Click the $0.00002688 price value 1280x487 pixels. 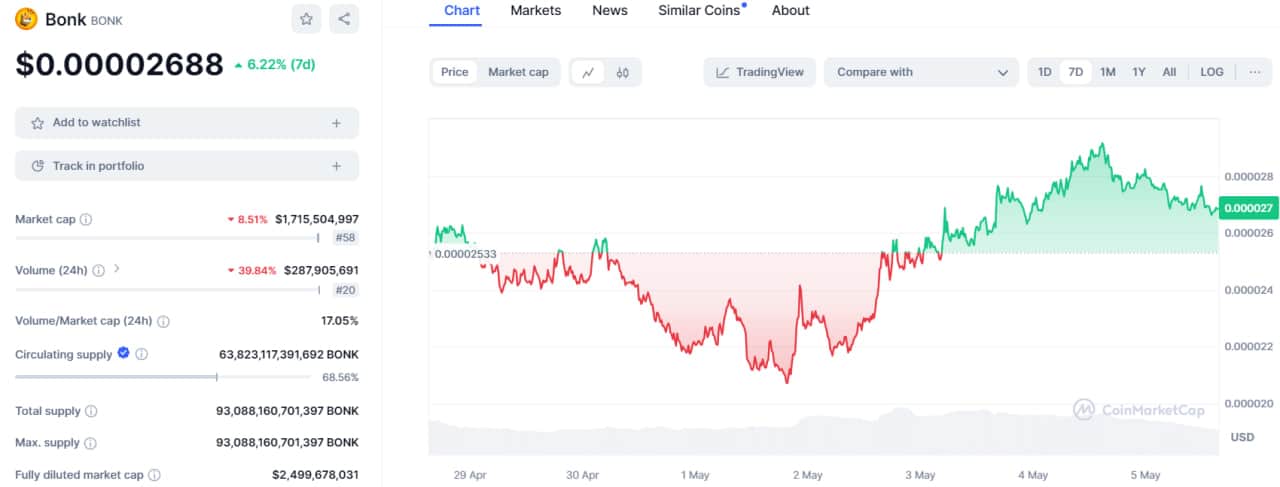tap(119, 65)
